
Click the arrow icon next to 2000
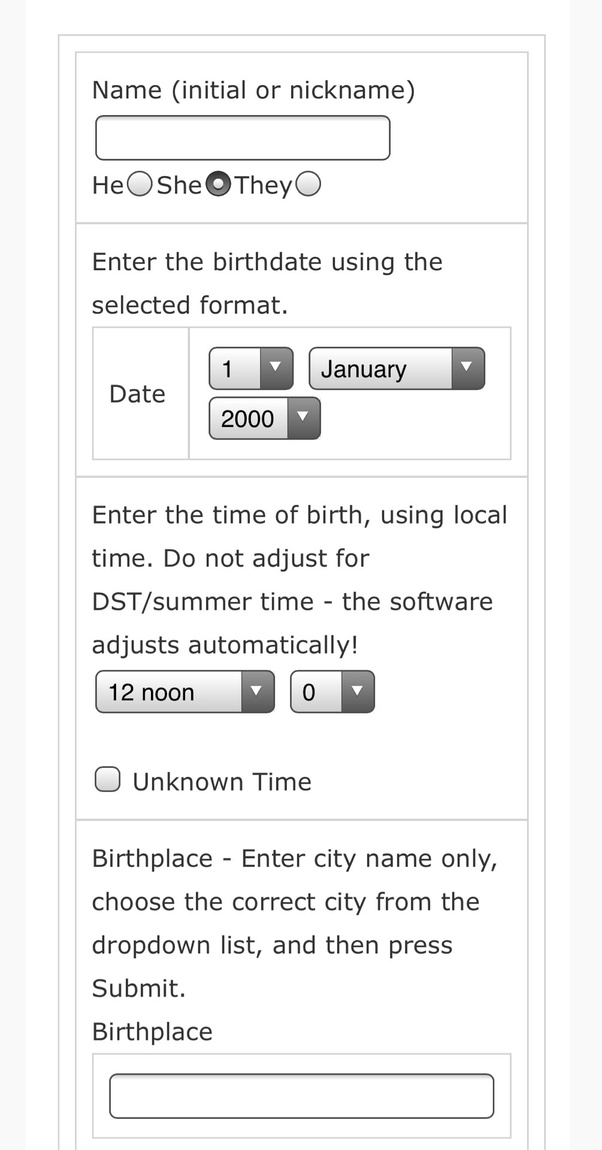[x=303, y=418]
